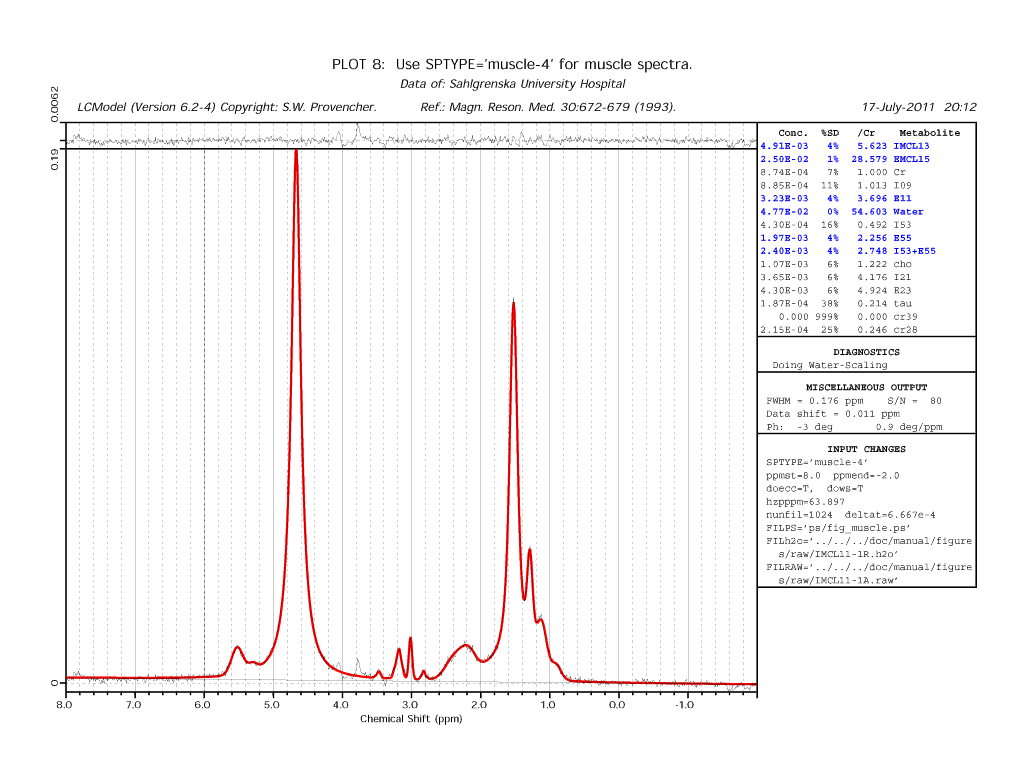Click the '/Cr' column header
This screenshot has height=770, width=1024.
click(x=866, y=133)
